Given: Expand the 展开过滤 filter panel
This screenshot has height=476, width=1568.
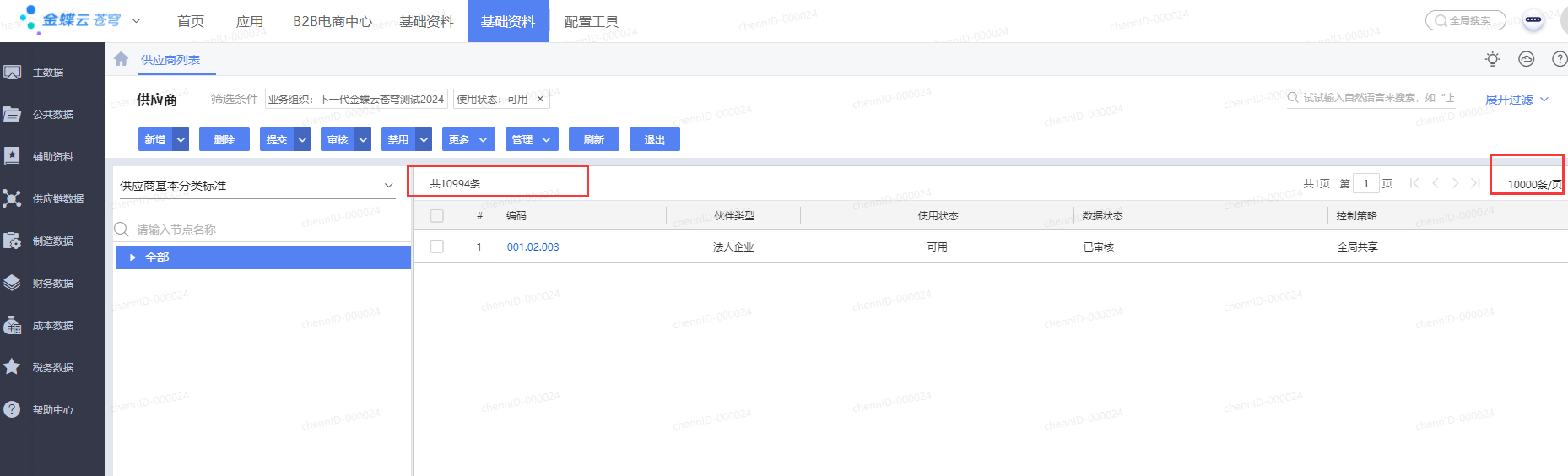Looking at the screenshot, I should (x=1517, y=100).
